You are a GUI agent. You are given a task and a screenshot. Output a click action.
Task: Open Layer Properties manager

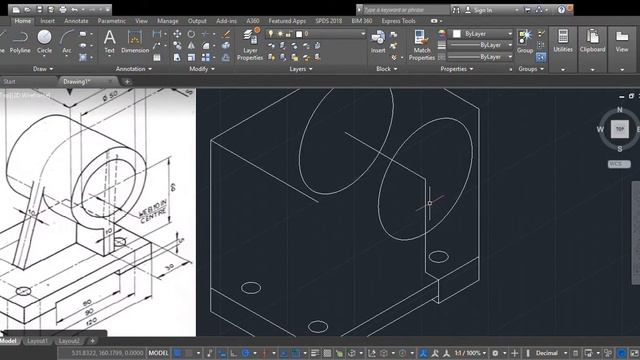(x=250, y=44)
